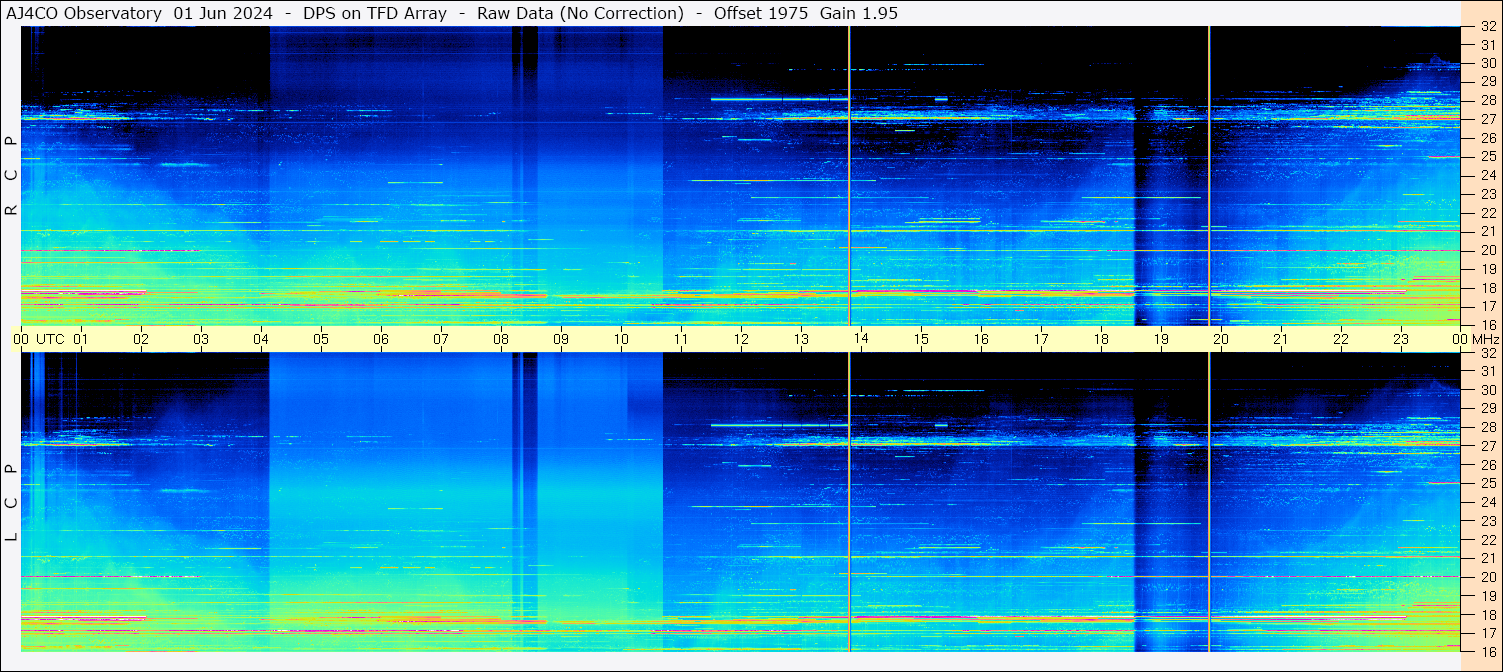This screenshot has width=1503, height=672.
Task: Click the L C P panel label
Action: point(11,502)
